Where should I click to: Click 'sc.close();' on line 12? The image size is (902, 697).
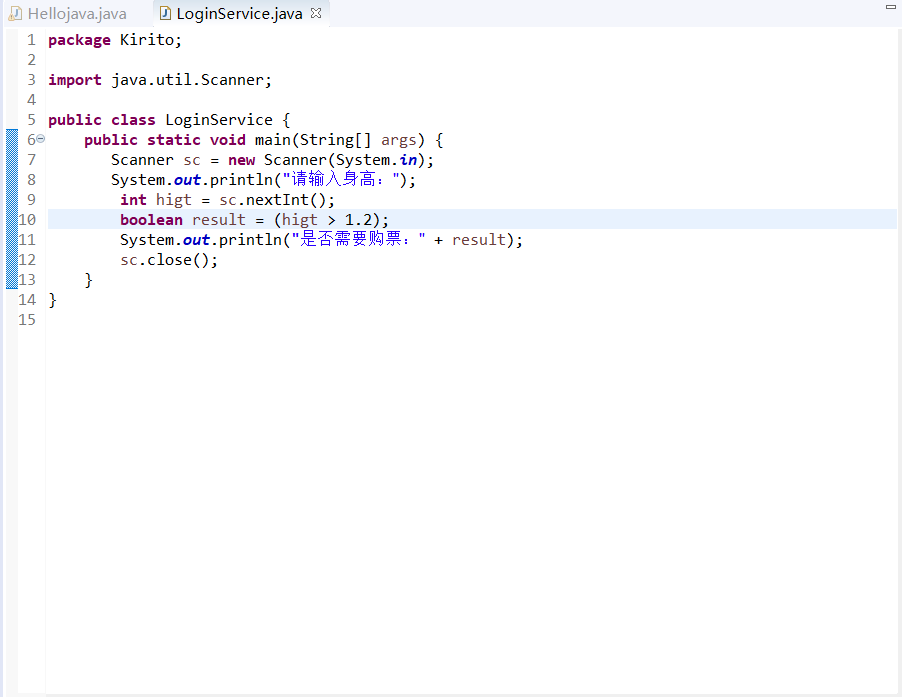point(169,260)
